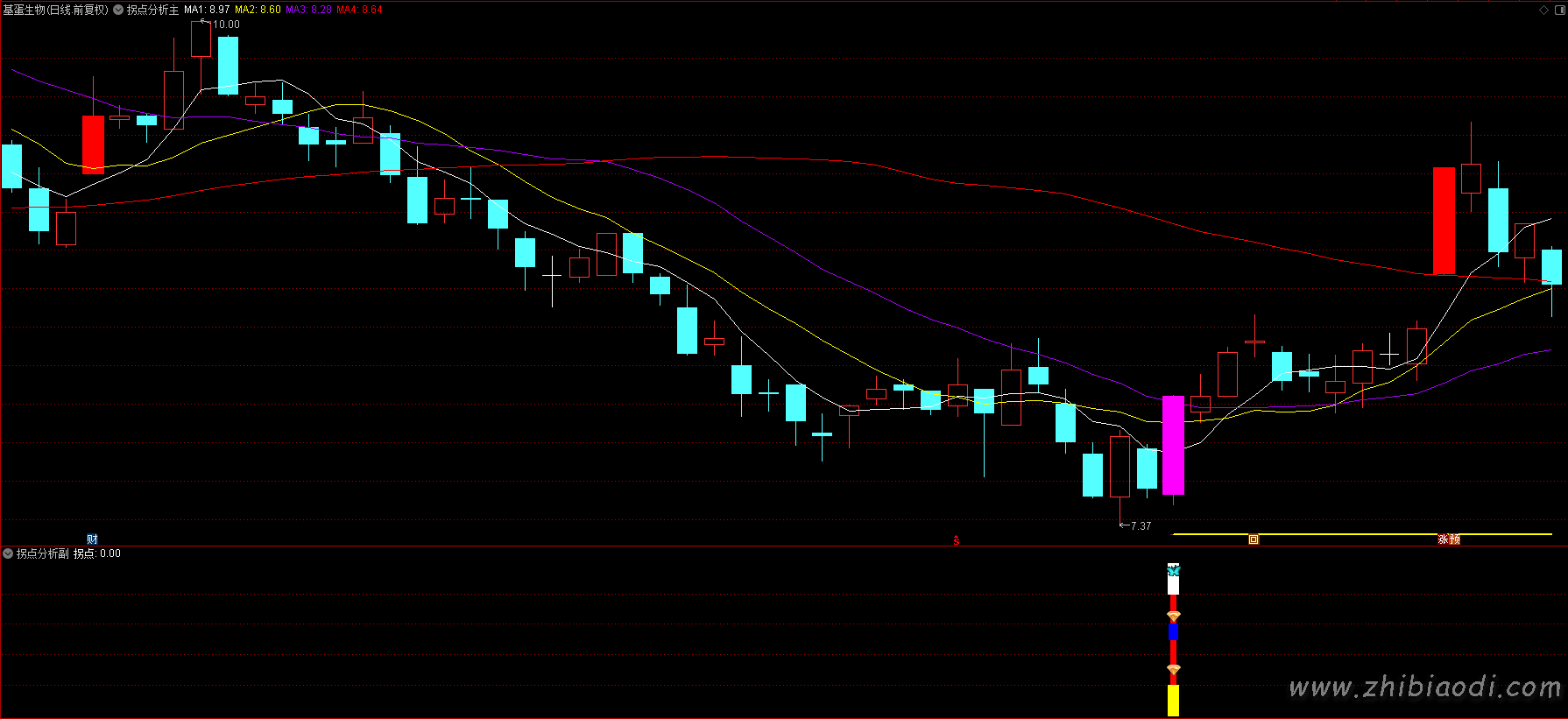The width and height of the screenshot is (1568, 719).
Task: Click the blue segment of signal bar
Action: 1174,631
